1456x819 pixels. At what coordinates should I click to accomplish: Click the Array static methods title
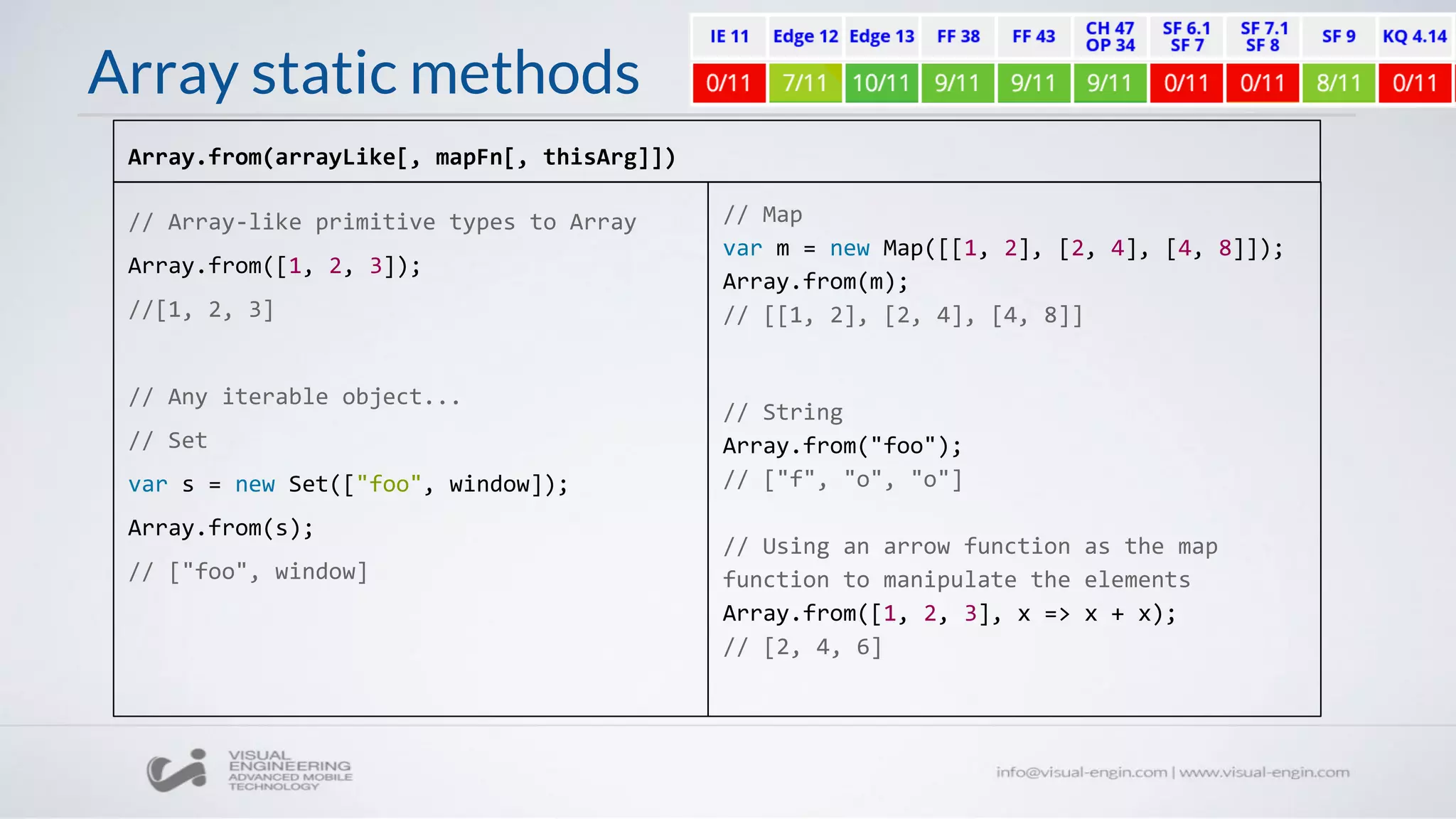point(363,73)
